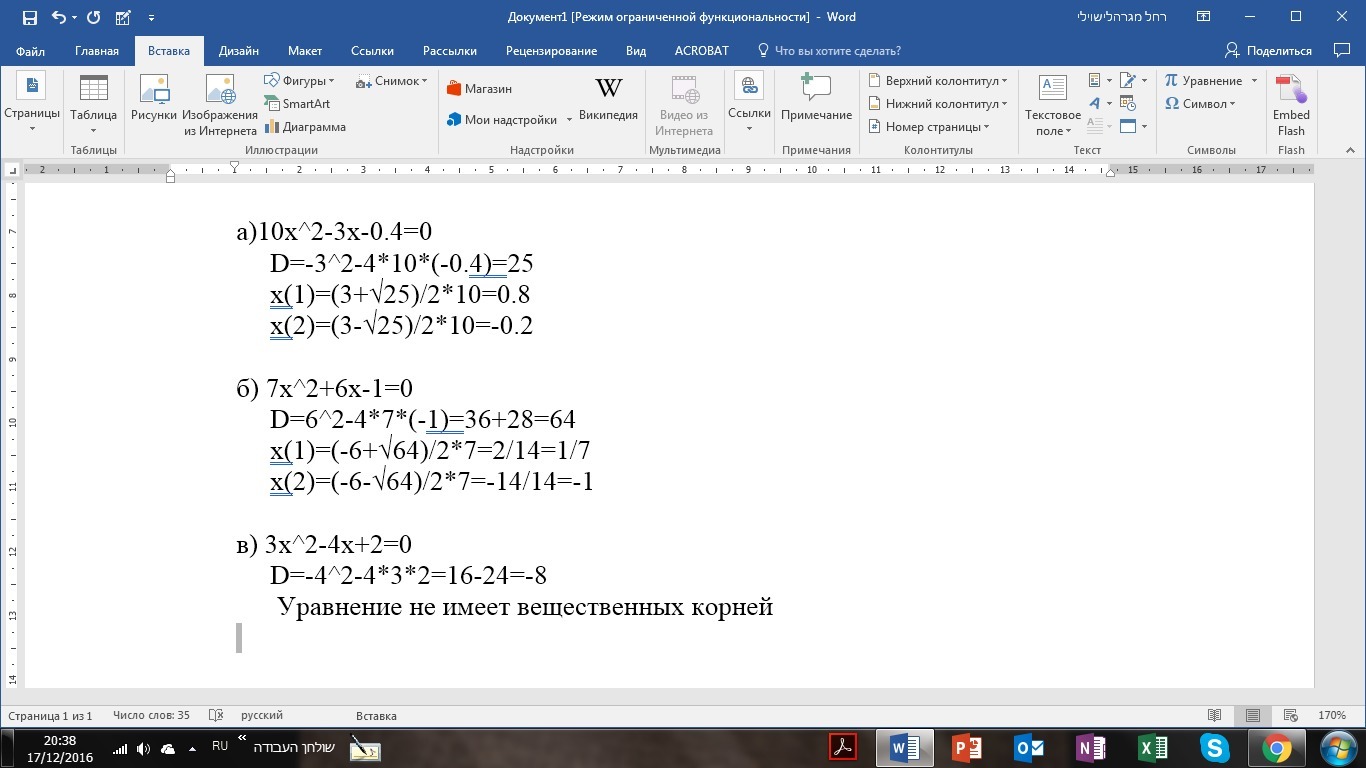Customize the Quick Access Toolbar dropdown
The width and height of the screenshot is (1366, 768).
click(x=151, y=17)
